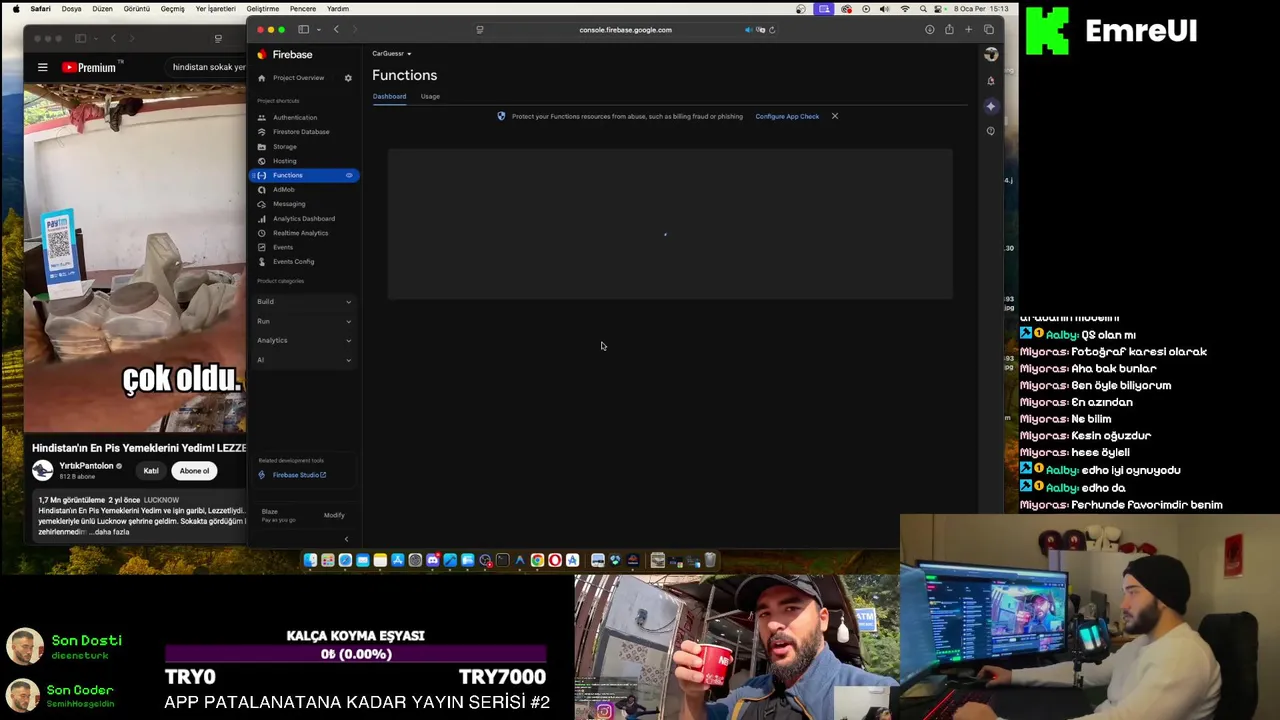This screenshot has width=1280, height=720.
Task: Toggle Safari sidebar in front window
Action: click(x=303, y=30)
